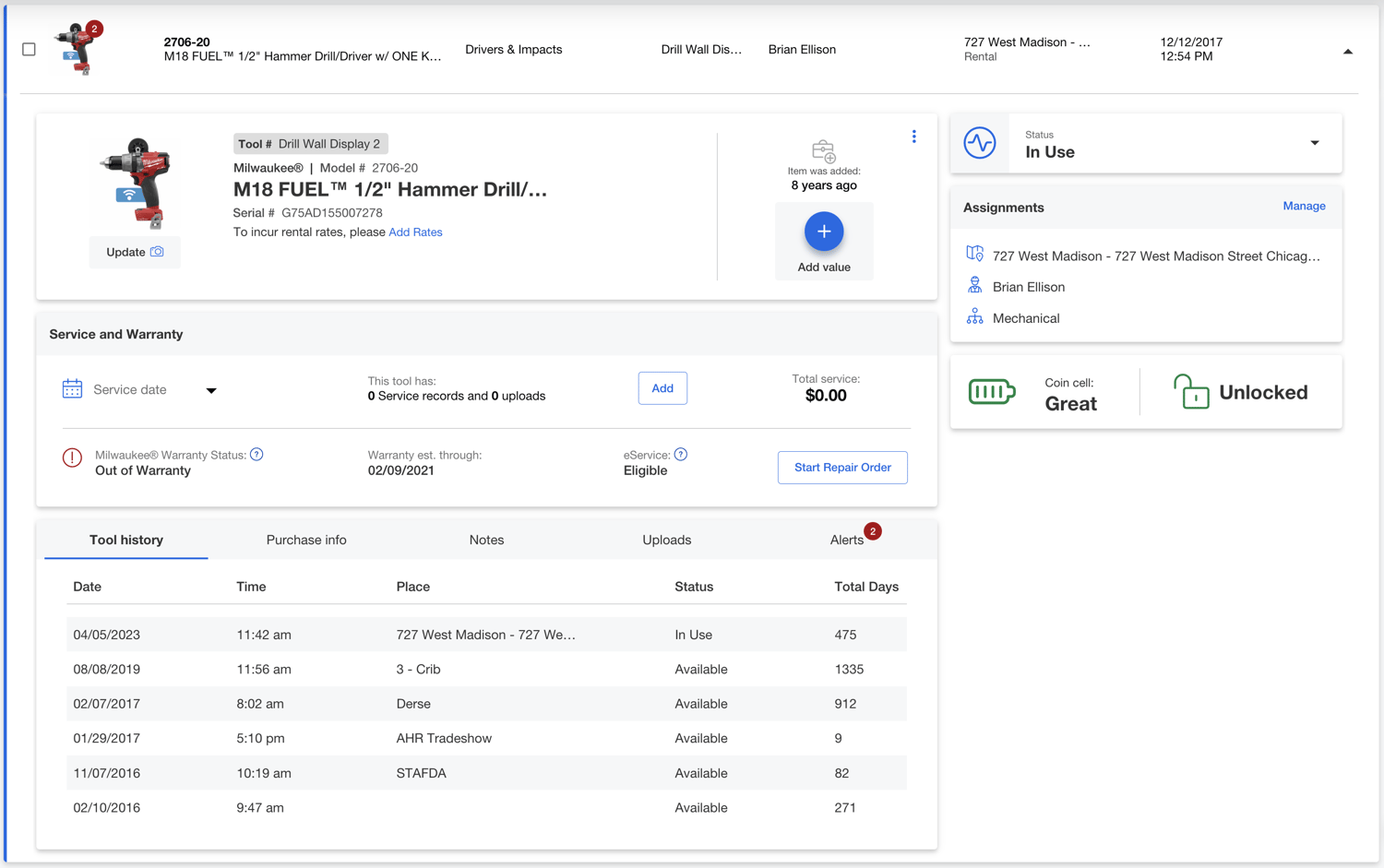Image resolution: width=1384 pixels, height=868 pixels.
Task: Expand the Service date dropdown arrow
Action: coord(211,391)
